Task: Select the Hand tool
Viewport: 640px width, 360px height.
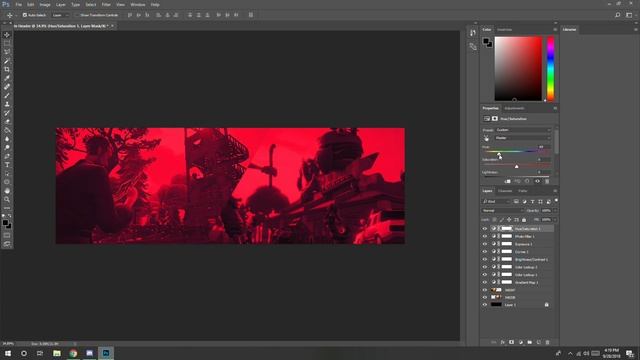Action: point(7,191)
